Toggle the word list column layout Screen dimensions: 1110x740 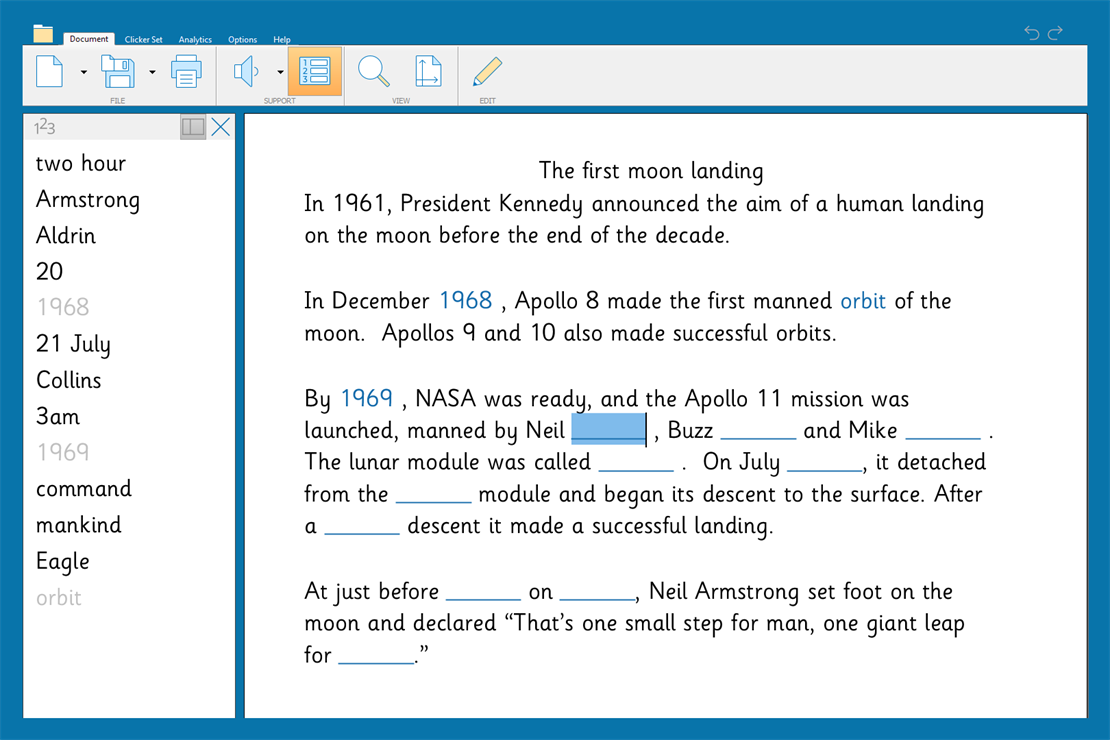click(192, 126)
